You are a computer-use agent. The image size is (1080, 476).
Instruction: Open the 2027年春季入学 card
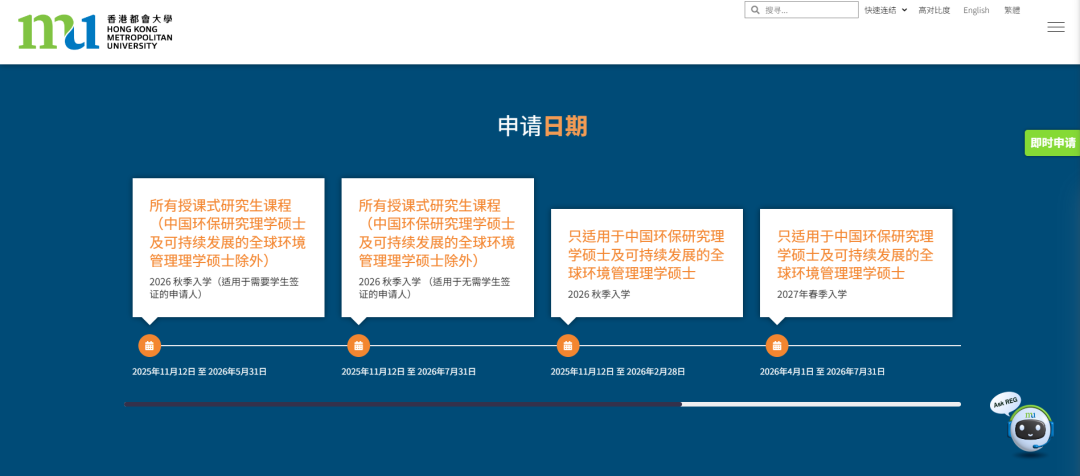(x=856, y=263)
